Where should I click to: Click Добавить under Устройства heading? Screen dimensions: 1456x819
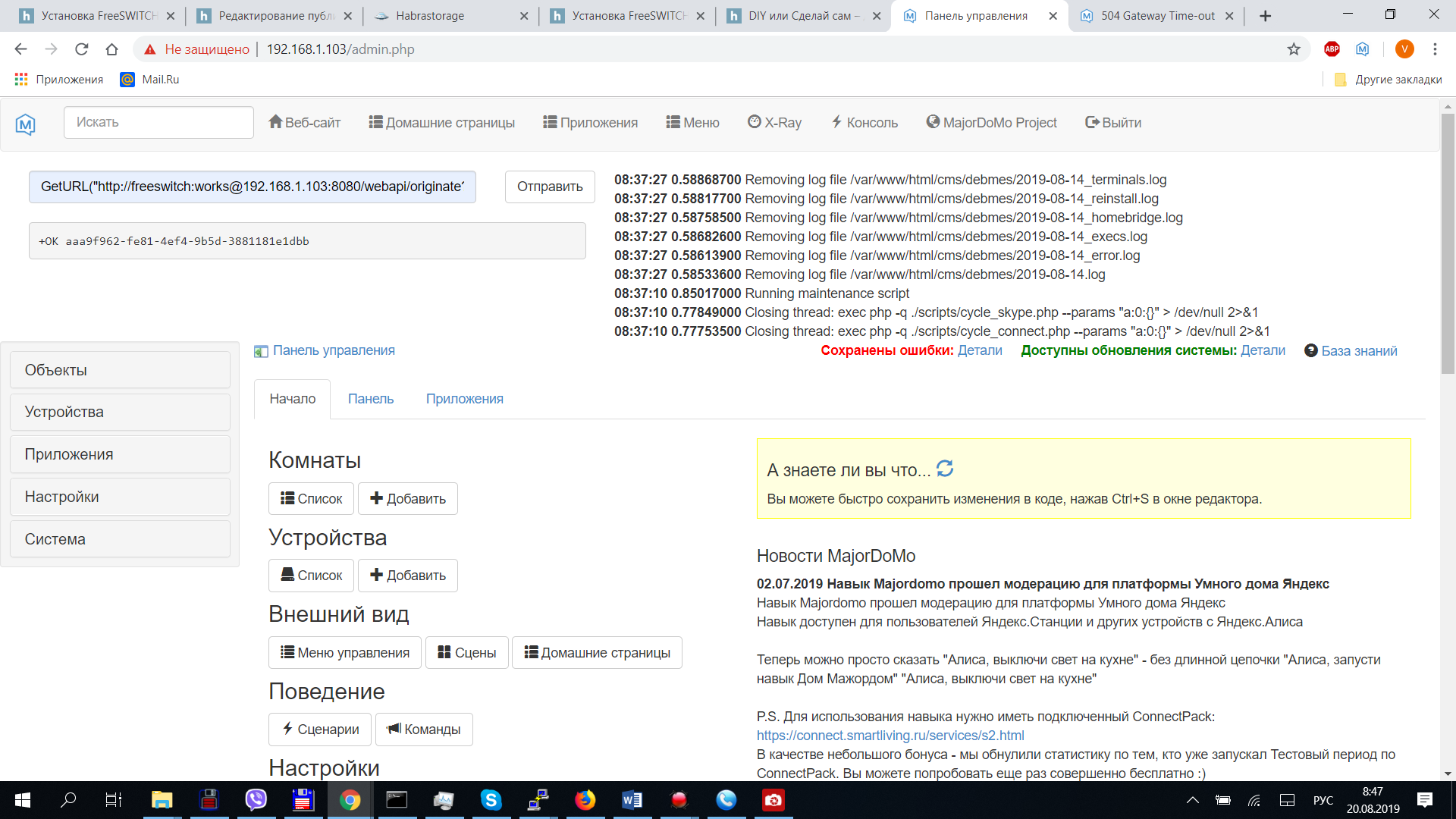(408, 576)
